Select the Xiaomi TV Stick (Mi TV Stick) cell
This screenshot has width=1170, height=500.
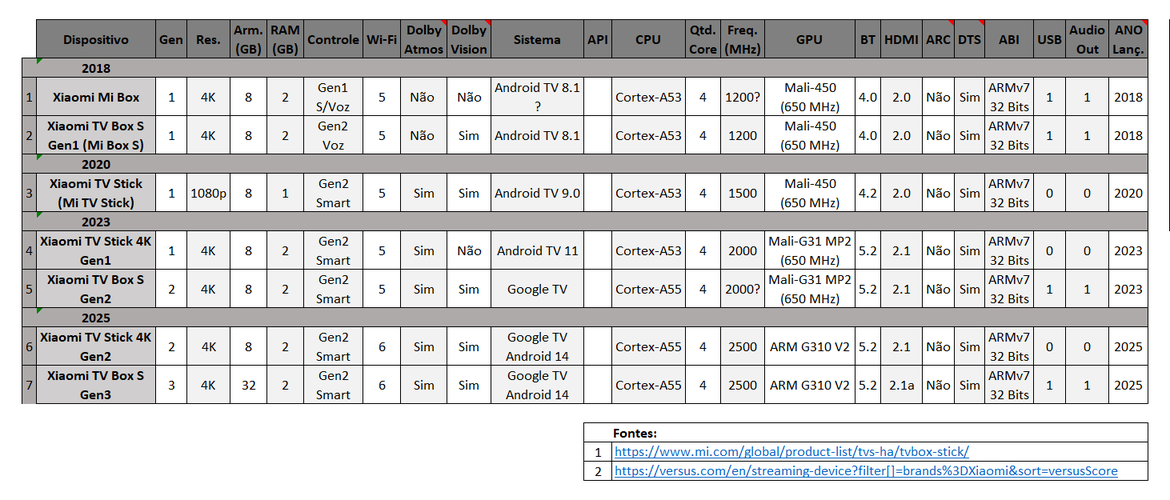(96, 193)
